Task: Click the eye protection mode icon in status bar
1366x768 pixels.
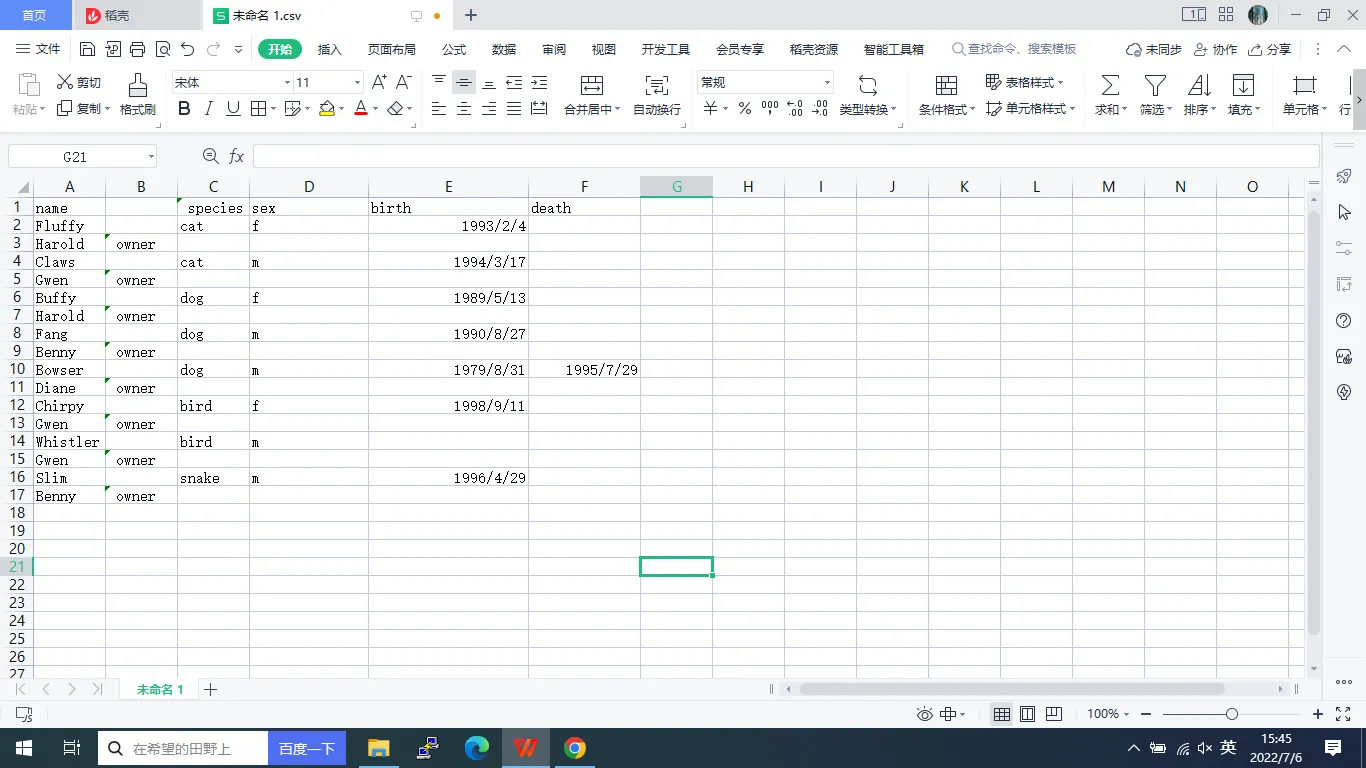Action: [x=925, y=714]
